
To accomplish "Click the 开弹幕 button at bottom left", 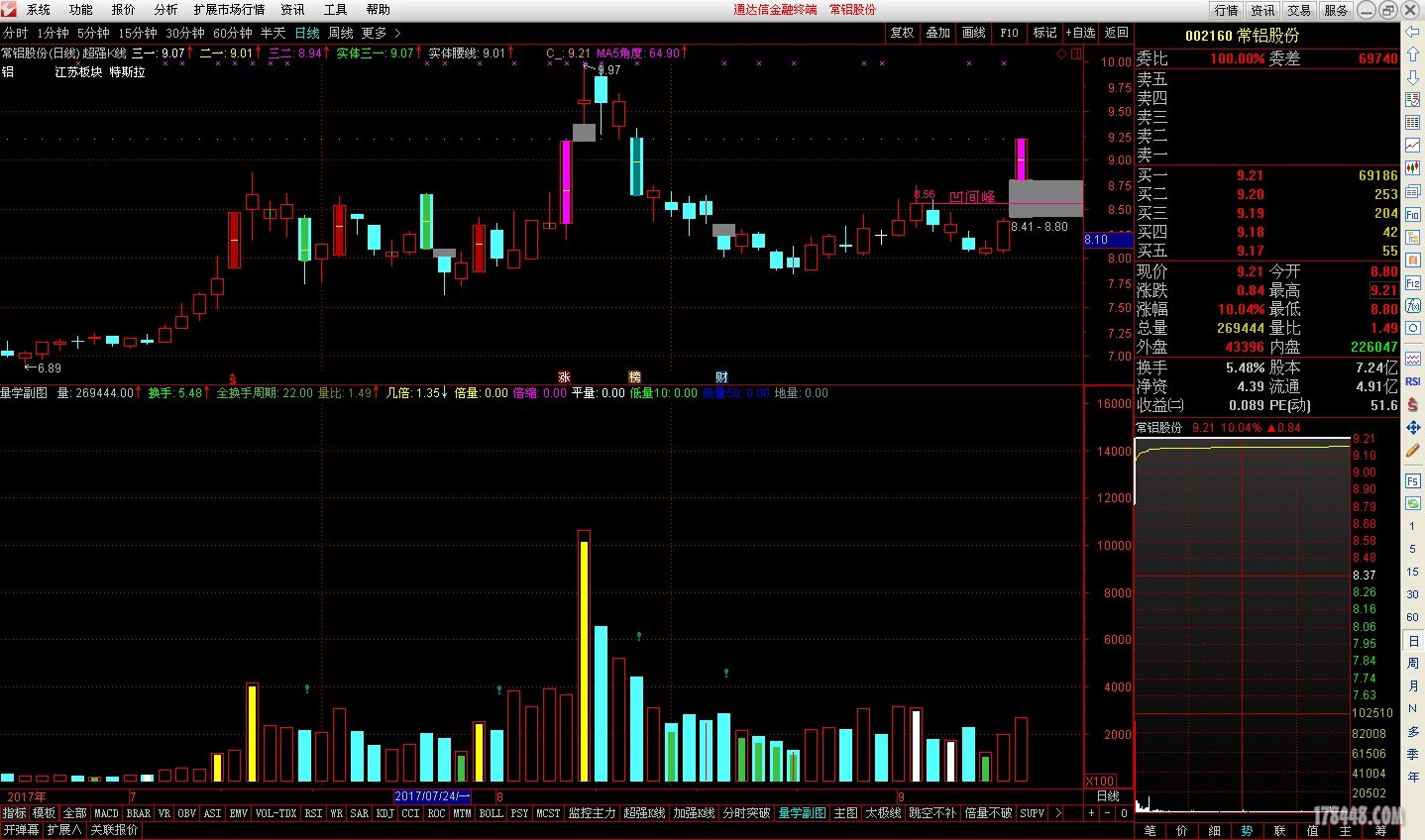I will [21, 830].
